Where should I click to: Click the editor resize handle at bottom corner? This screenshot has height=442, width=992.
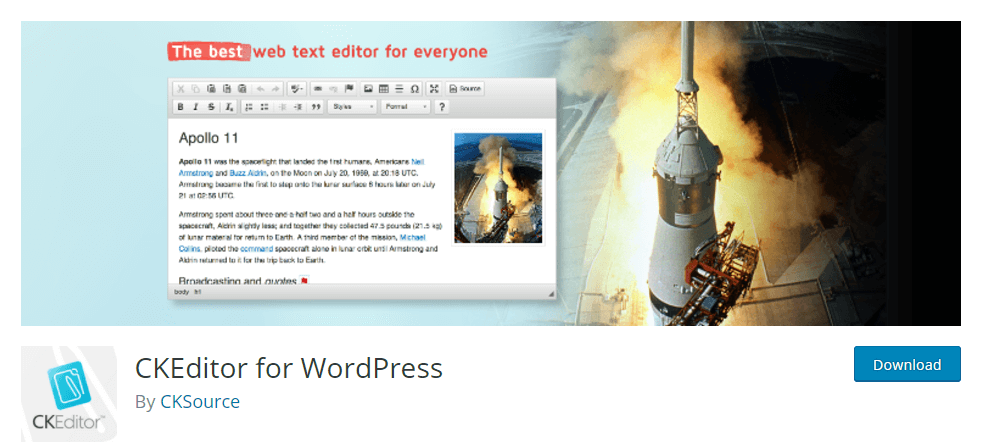point(550,293)
